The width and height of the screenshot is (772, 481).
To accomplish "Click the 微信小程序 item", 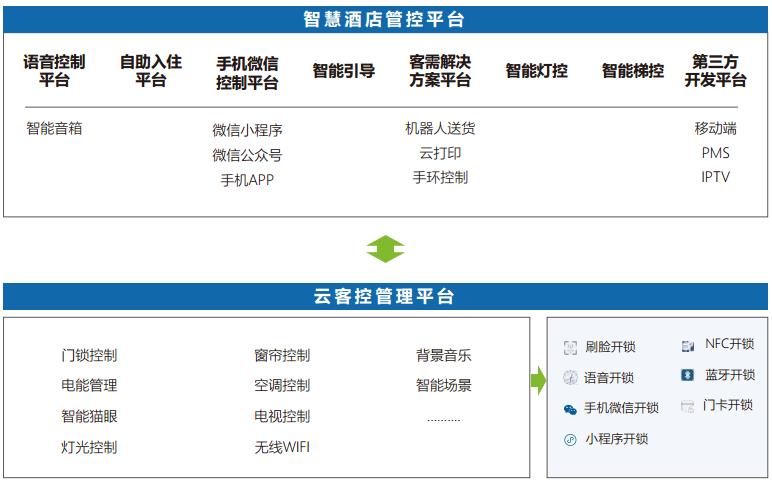I will point(247,130).
